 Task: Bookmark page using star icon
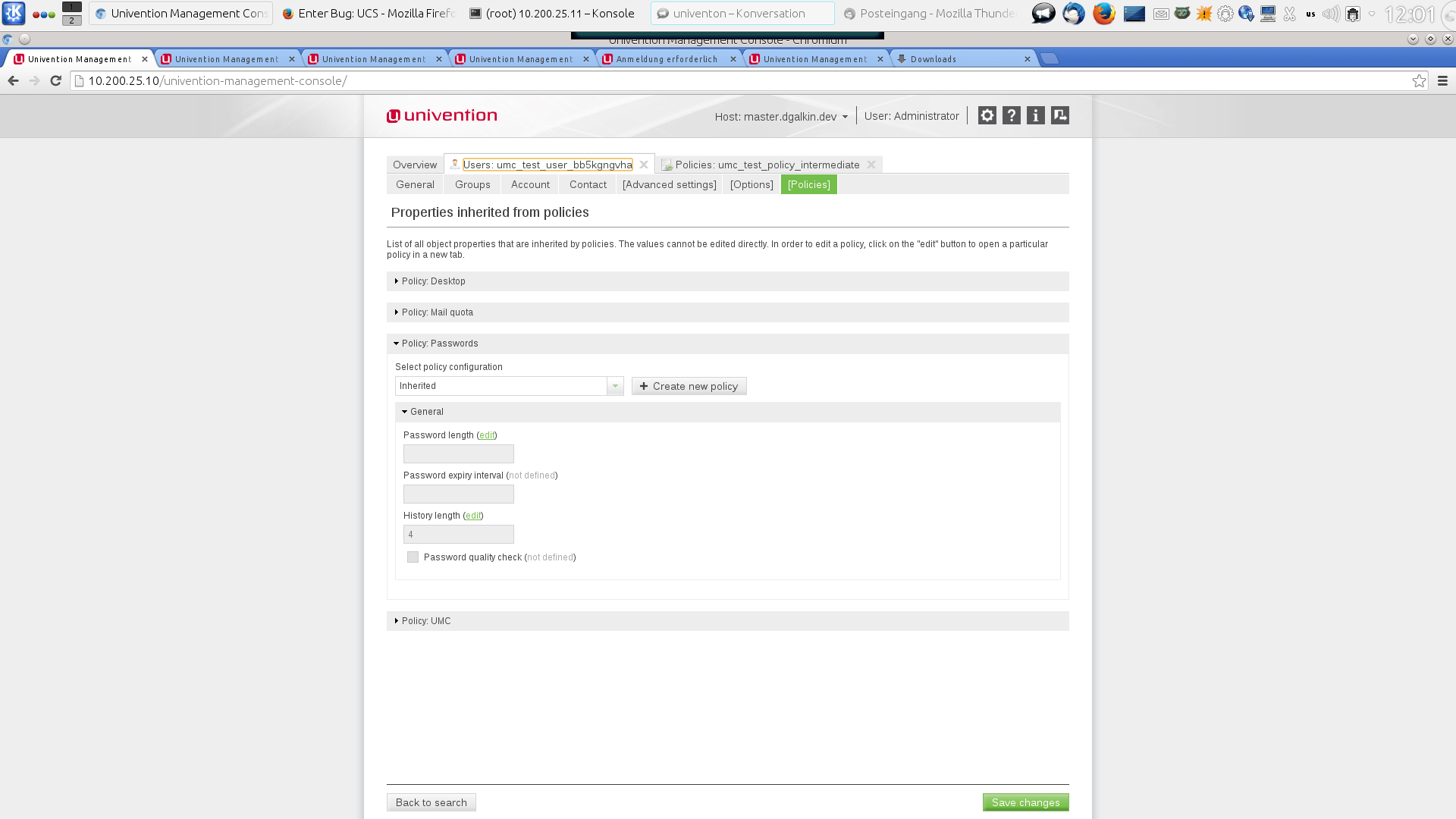point(1419,80)
